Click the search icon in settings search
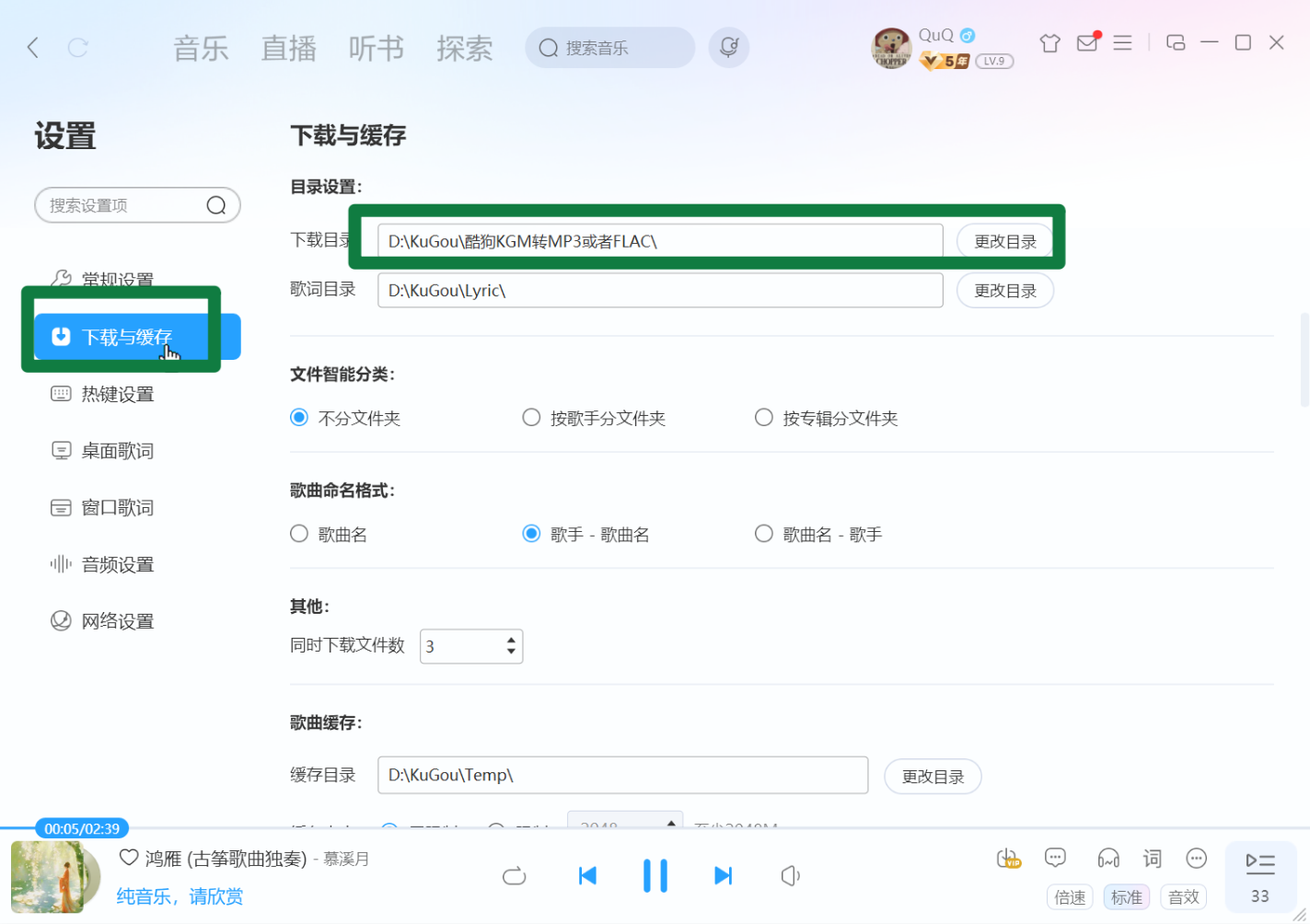Viewport: 1310px width, 924px height. (216, 205)
